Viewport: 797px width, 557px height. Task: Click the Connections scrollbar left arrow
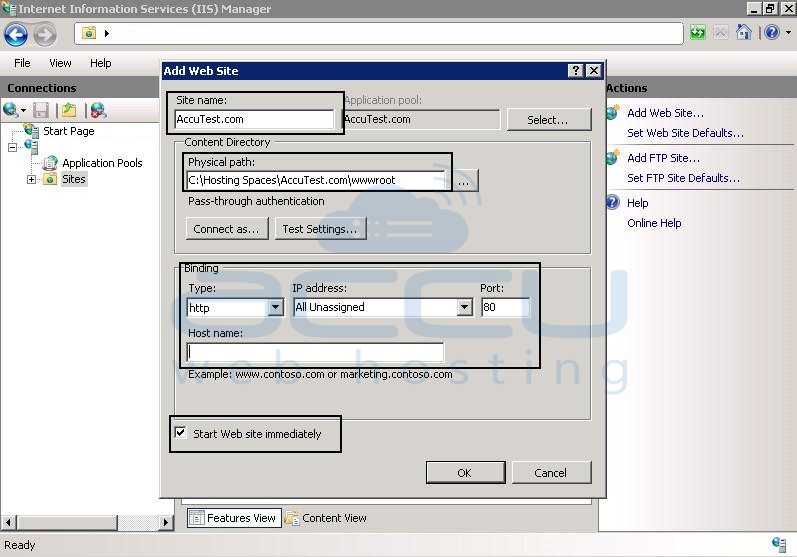point(8,522)
